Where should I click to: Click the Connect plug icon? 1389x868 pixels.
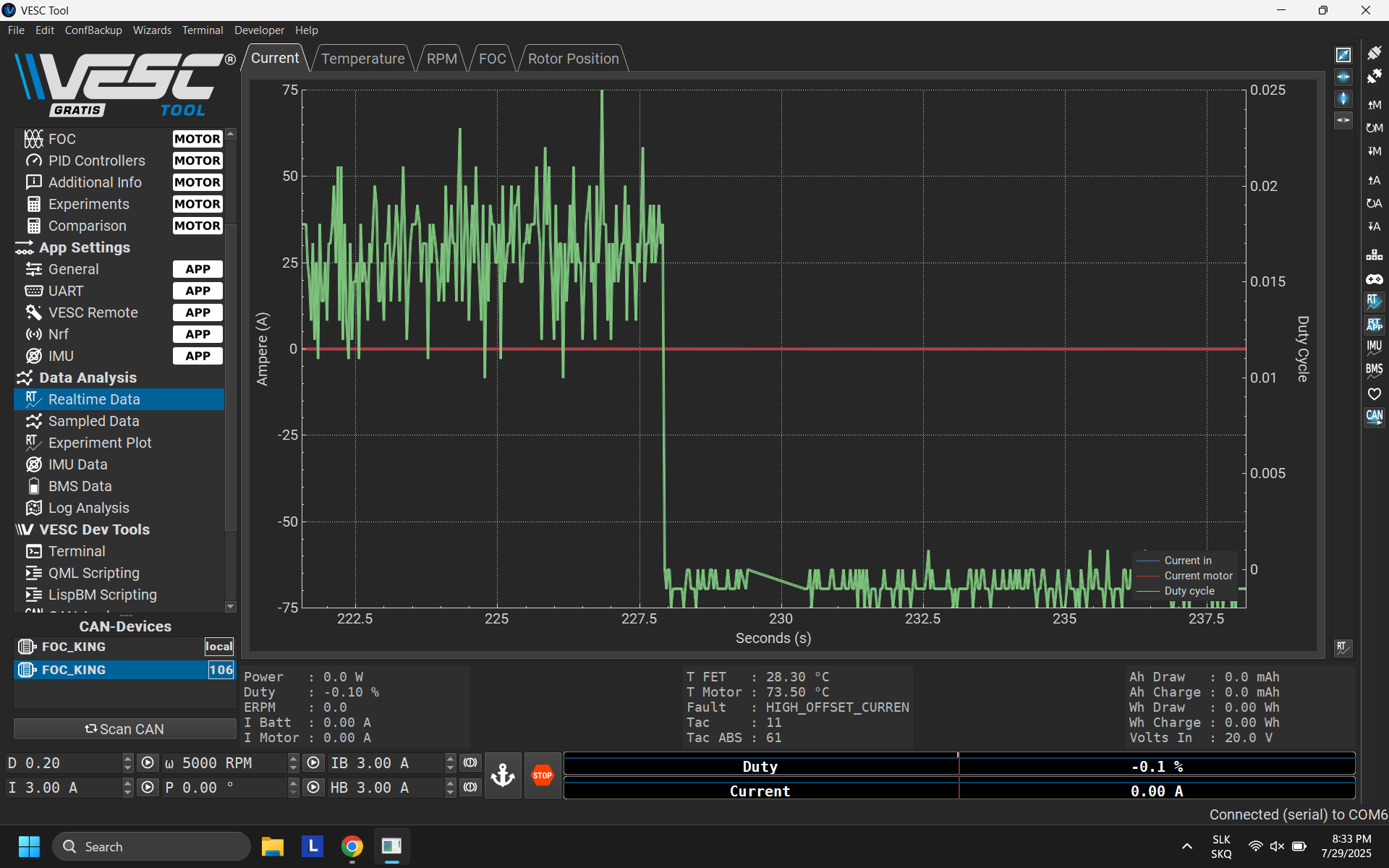point(1374,53)
